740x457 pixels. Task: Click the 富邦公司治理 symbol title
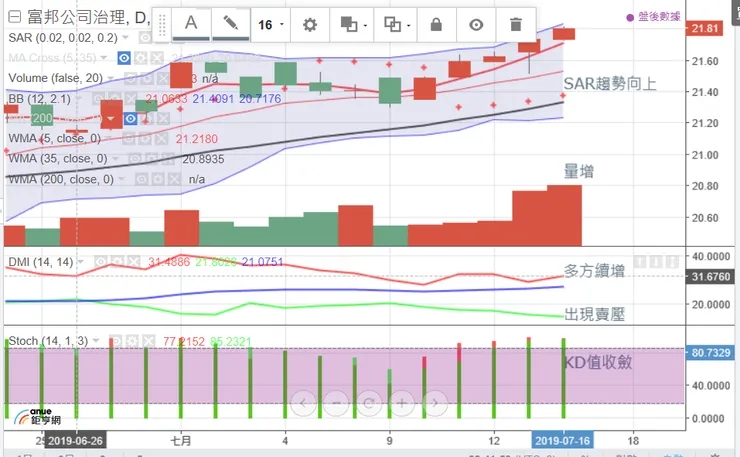[76, 17]
